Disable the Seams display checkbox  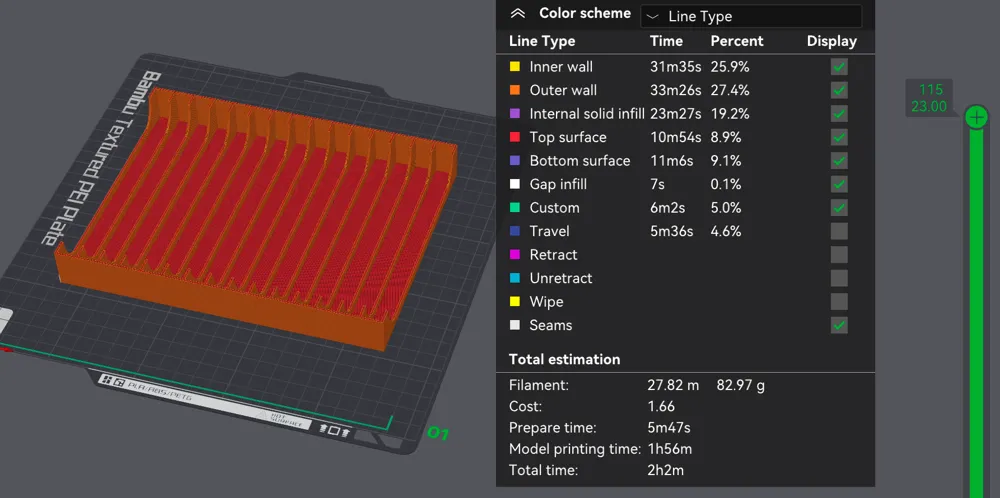pyautogui.click(x=839, y=325)
